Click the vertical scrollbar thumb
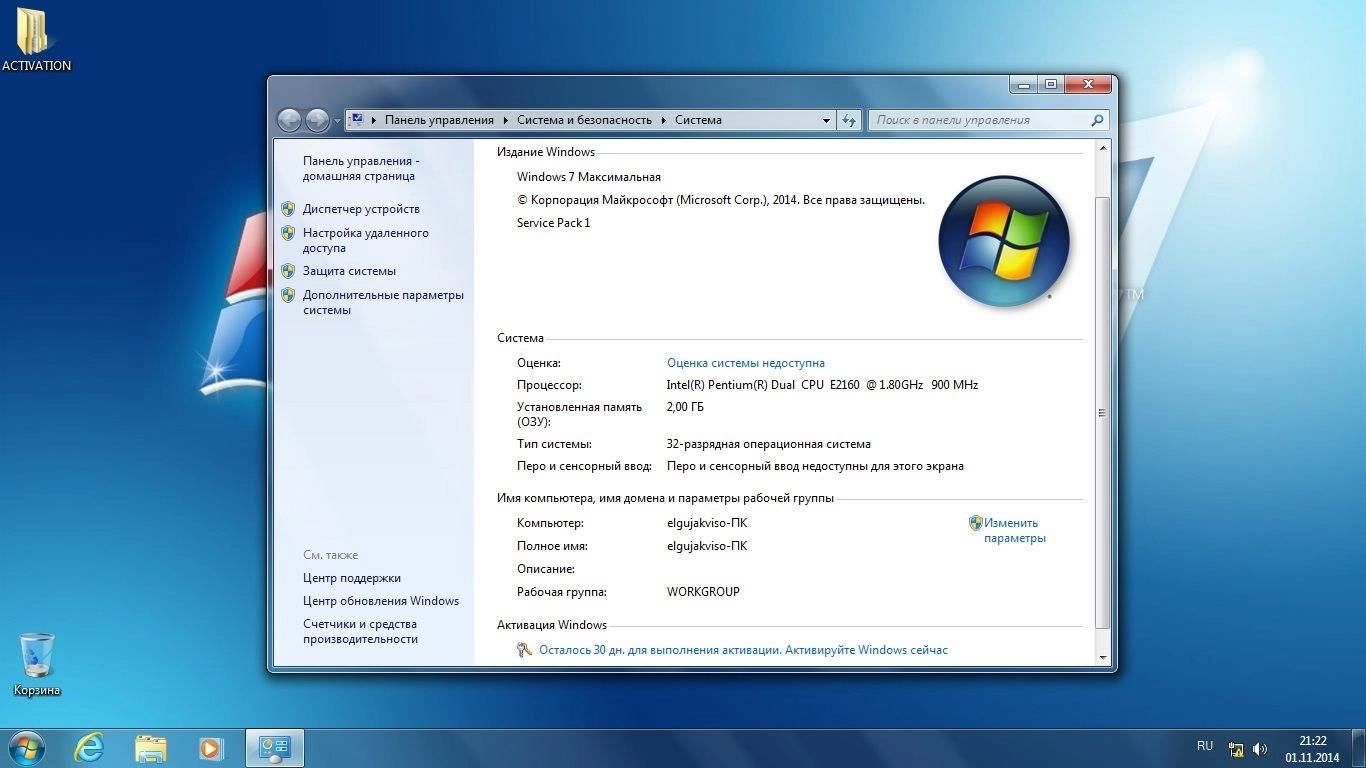The width and height of the screenshot is (1366, 768). tap(1103, 412)
